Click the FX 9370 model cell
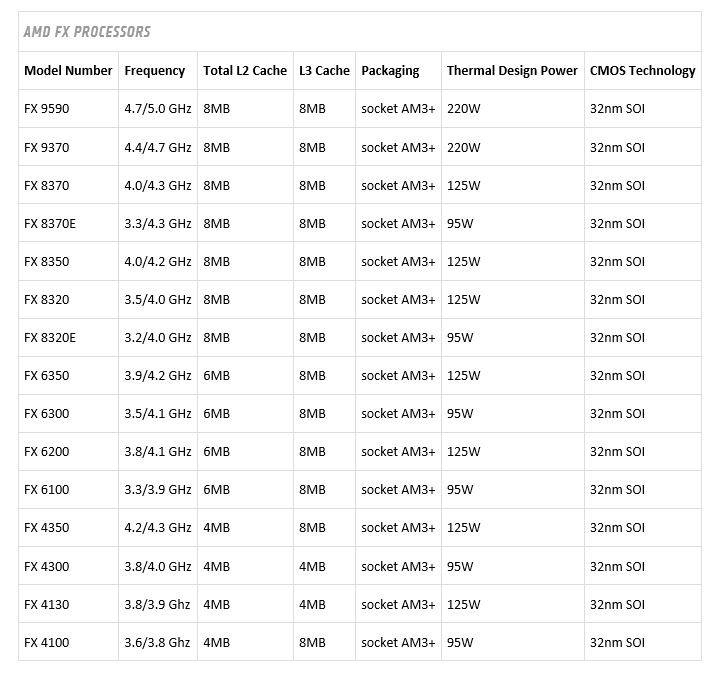 coord(47,147)
